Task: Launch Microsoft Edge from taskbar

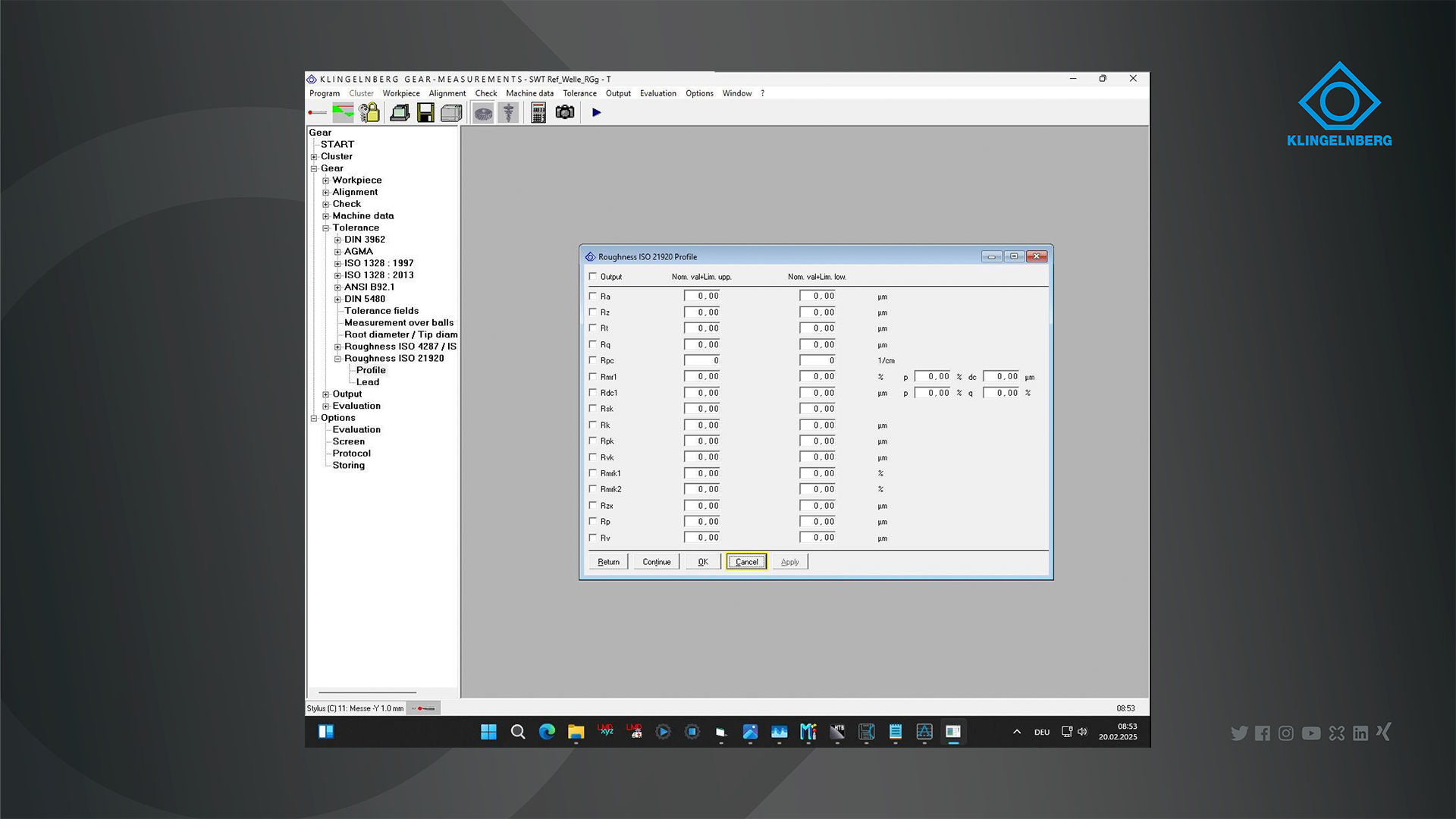Action: (547, 732)
